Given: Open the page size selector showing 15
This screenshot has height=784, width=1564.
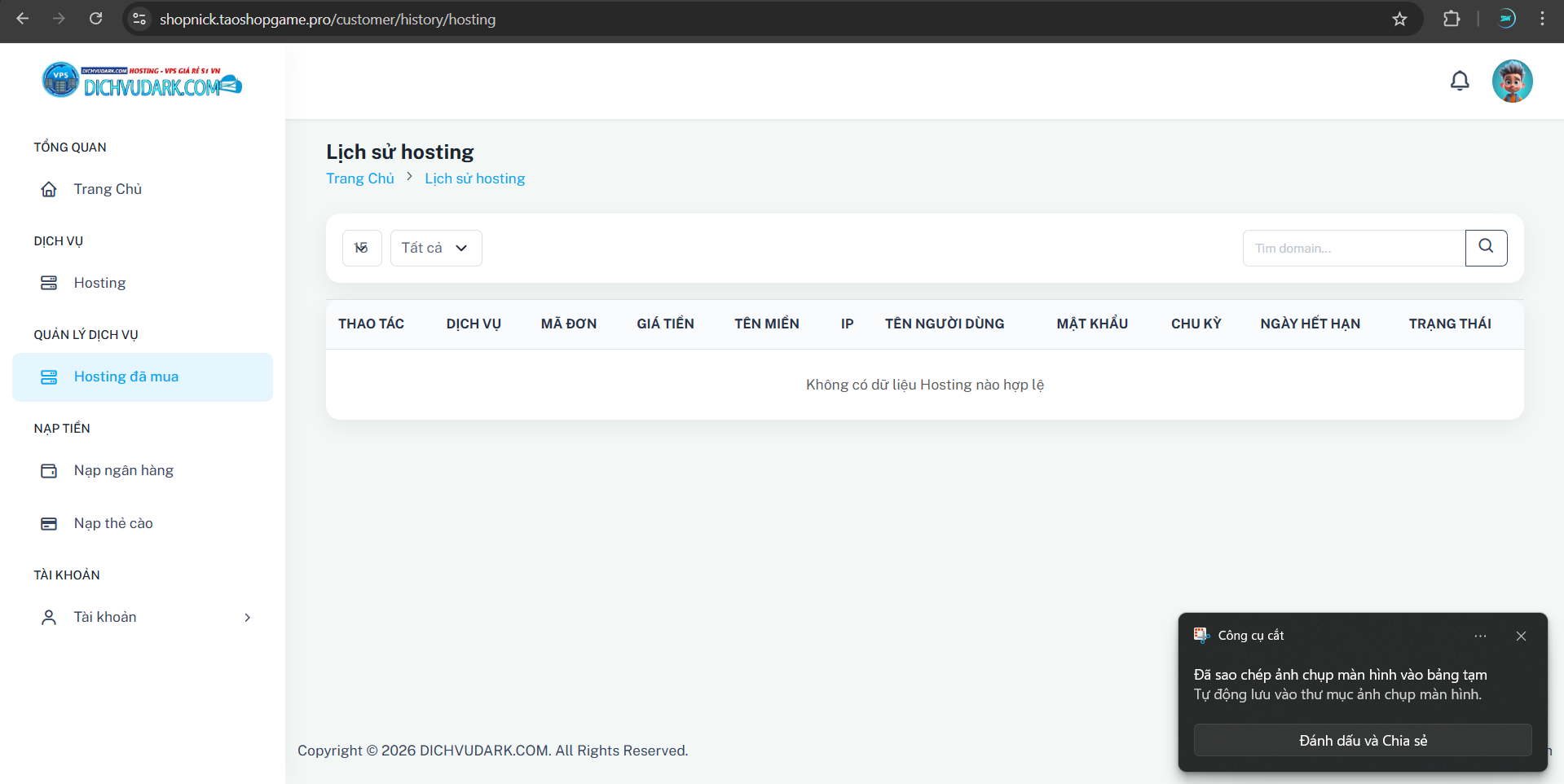Looking at the screenshot, I should [361, 248].
